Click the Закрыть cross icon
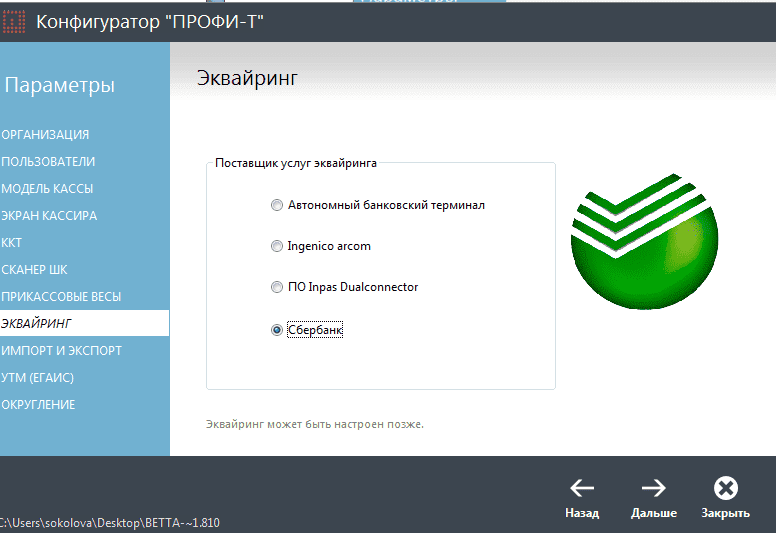The height and width of the screenshot is (533, 776). click(726, 488)
